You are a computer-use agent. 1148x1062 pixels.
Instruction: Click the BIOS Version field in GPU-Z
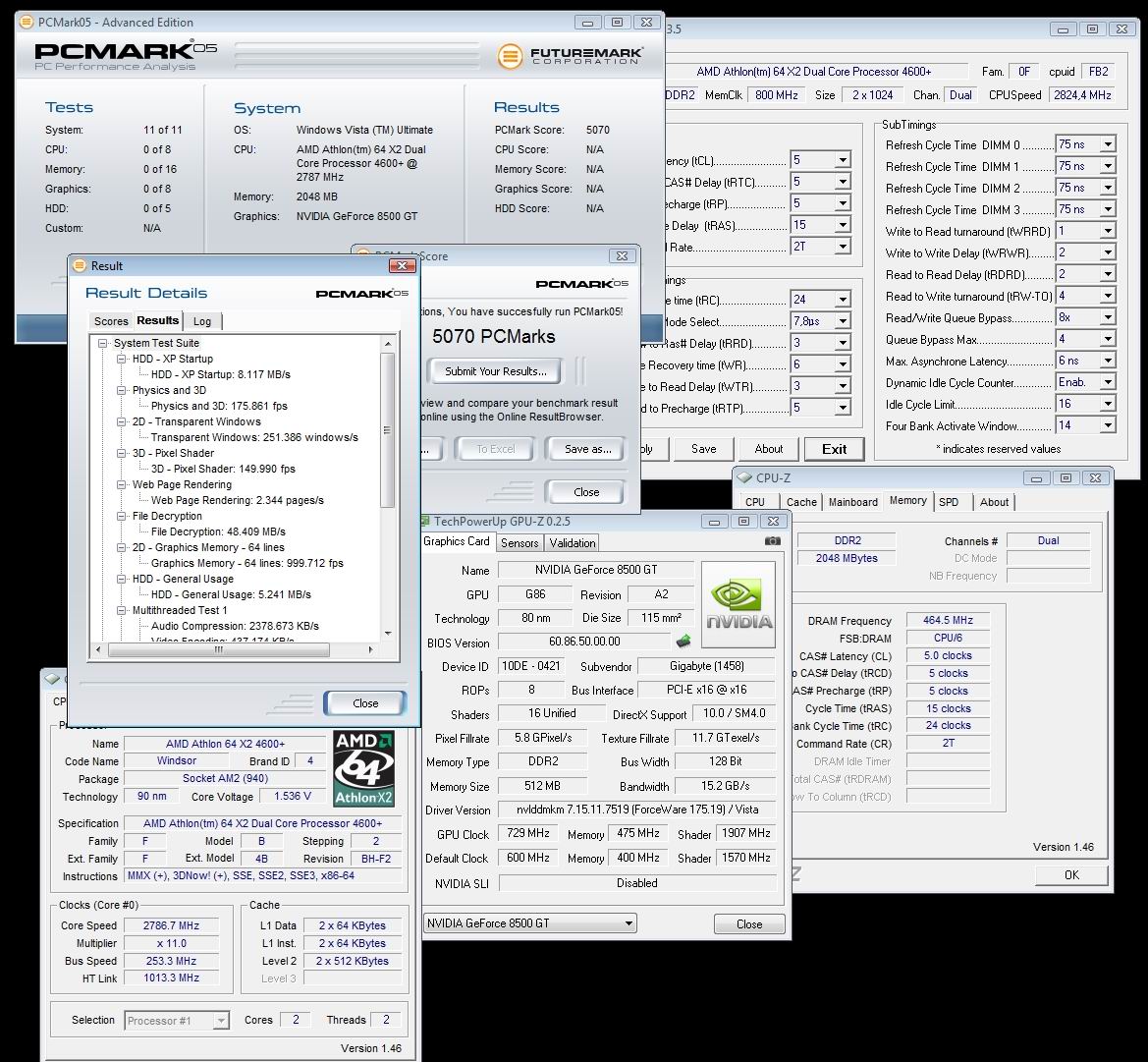(584, 642)
